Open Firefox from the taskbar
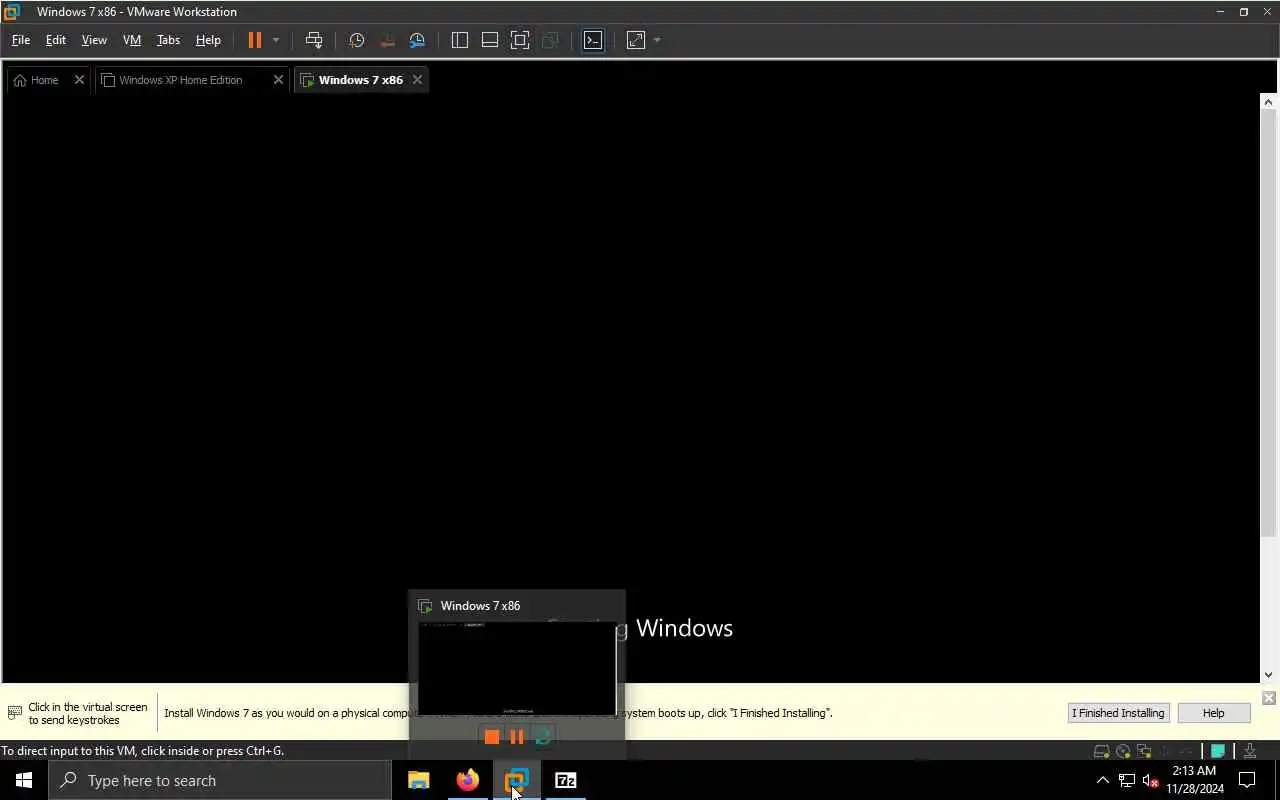 coord(468,780)
